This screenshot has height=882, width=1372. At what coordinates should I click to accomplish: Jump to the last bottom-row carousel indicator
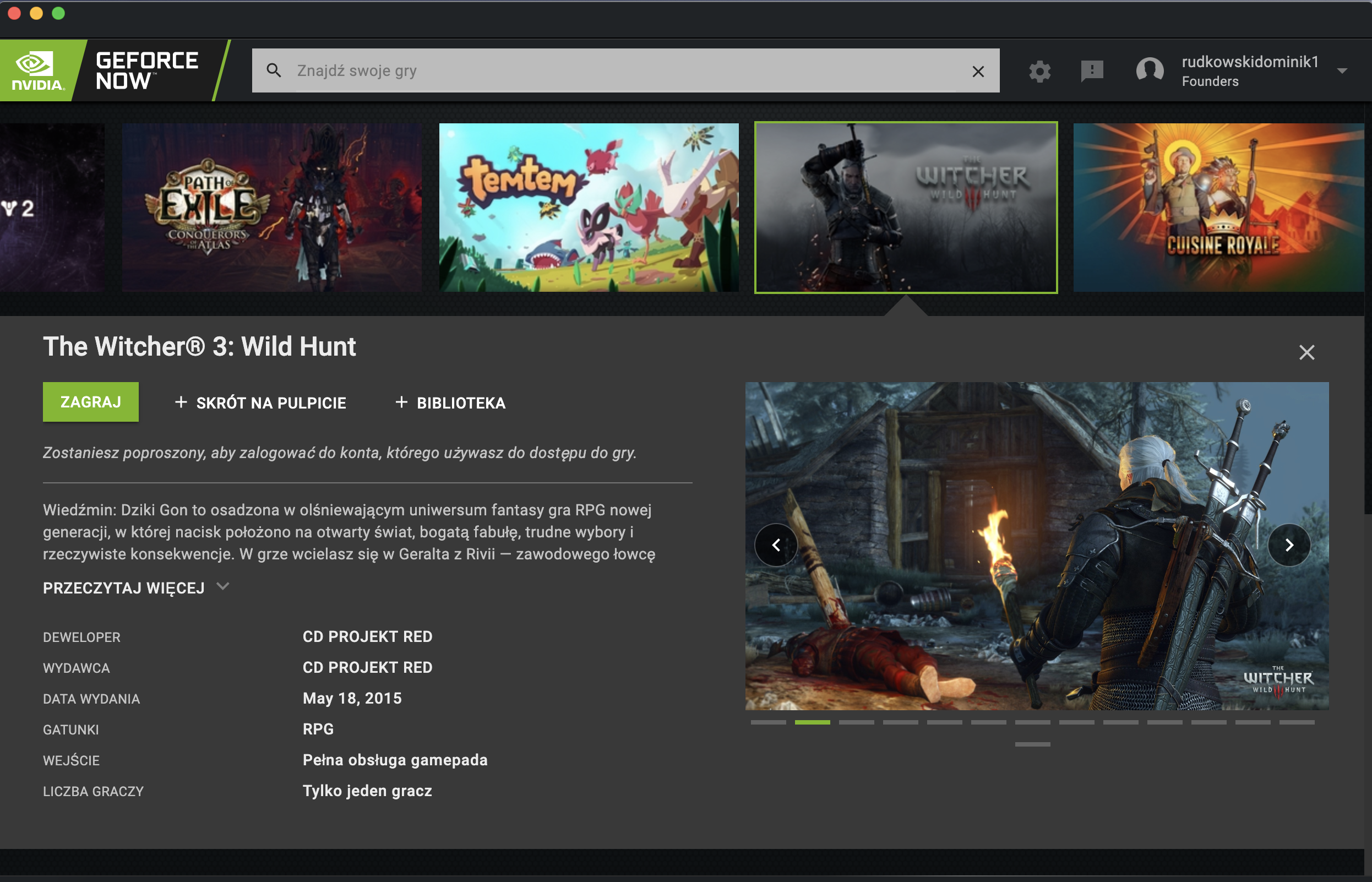(1032, 744)
